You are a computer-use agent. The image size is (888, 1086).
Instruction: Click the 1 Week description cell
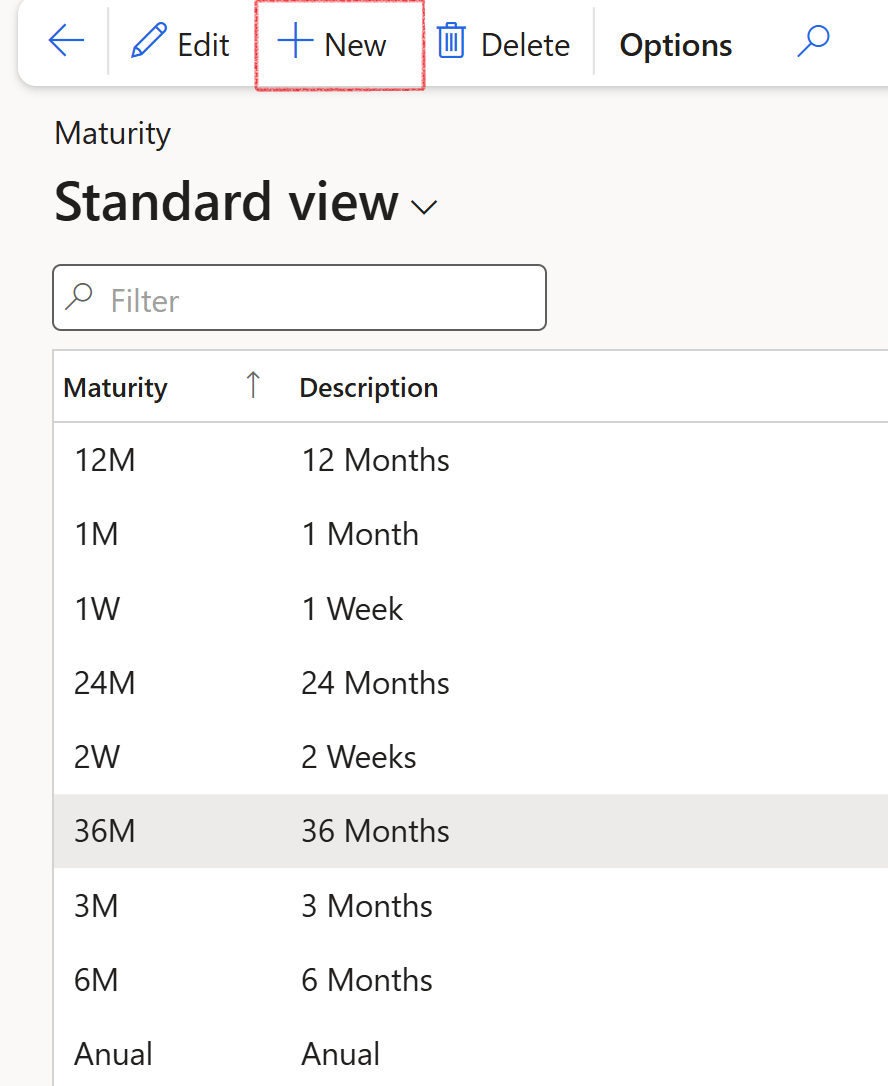click(352, 609)
